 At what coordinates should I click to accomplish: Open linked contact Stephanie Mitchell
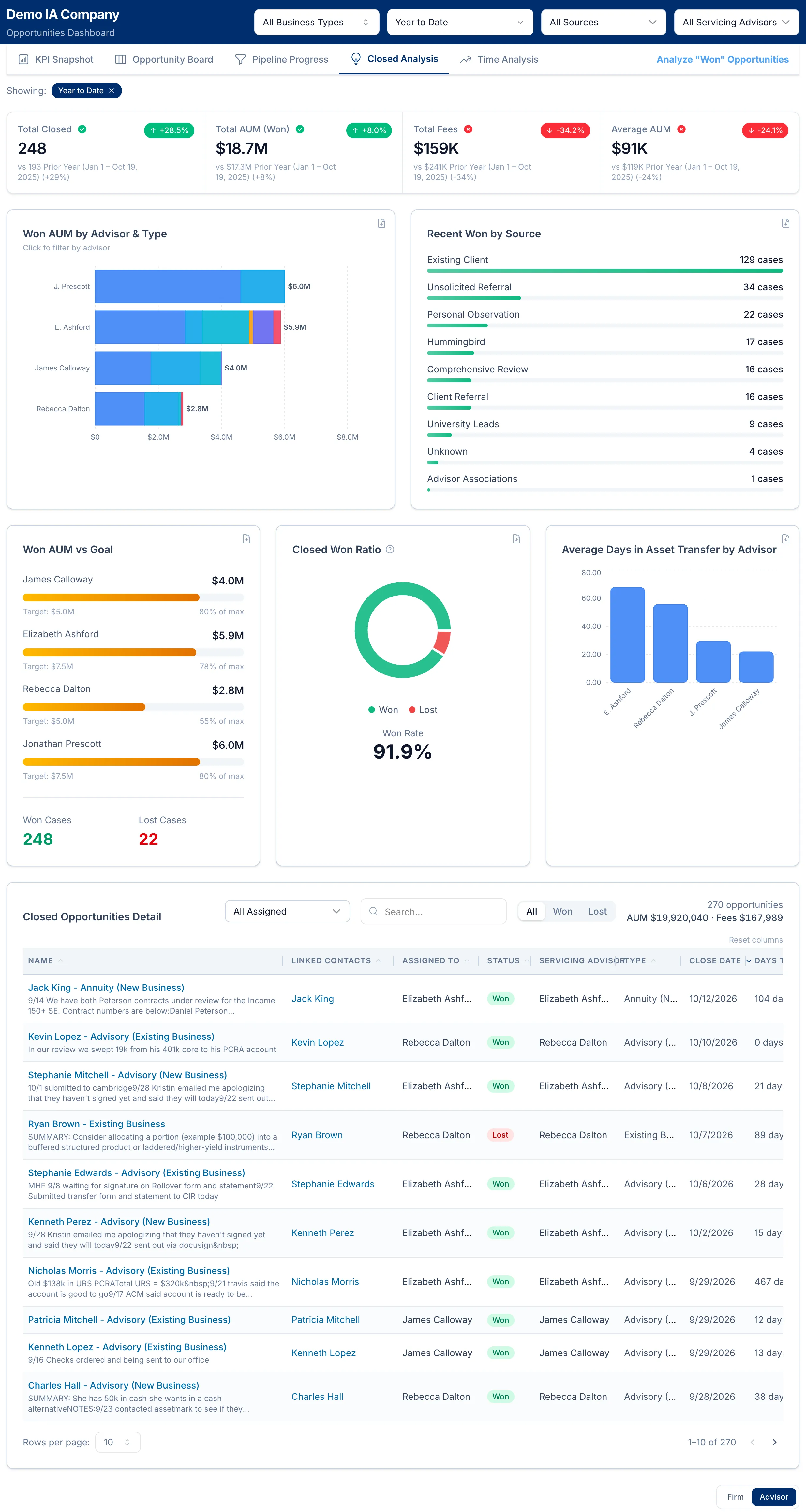coord(331,1086)
